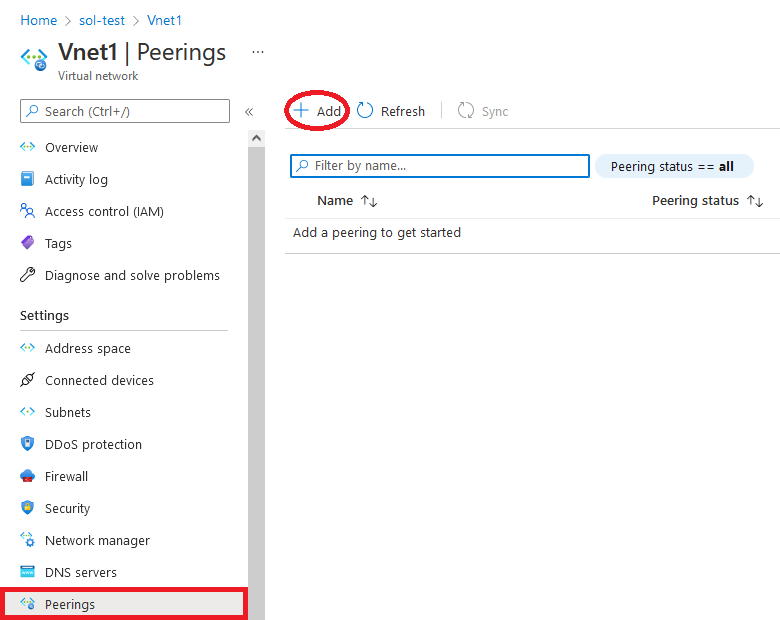Click the DDoS protection shield icon

[27, 443]
